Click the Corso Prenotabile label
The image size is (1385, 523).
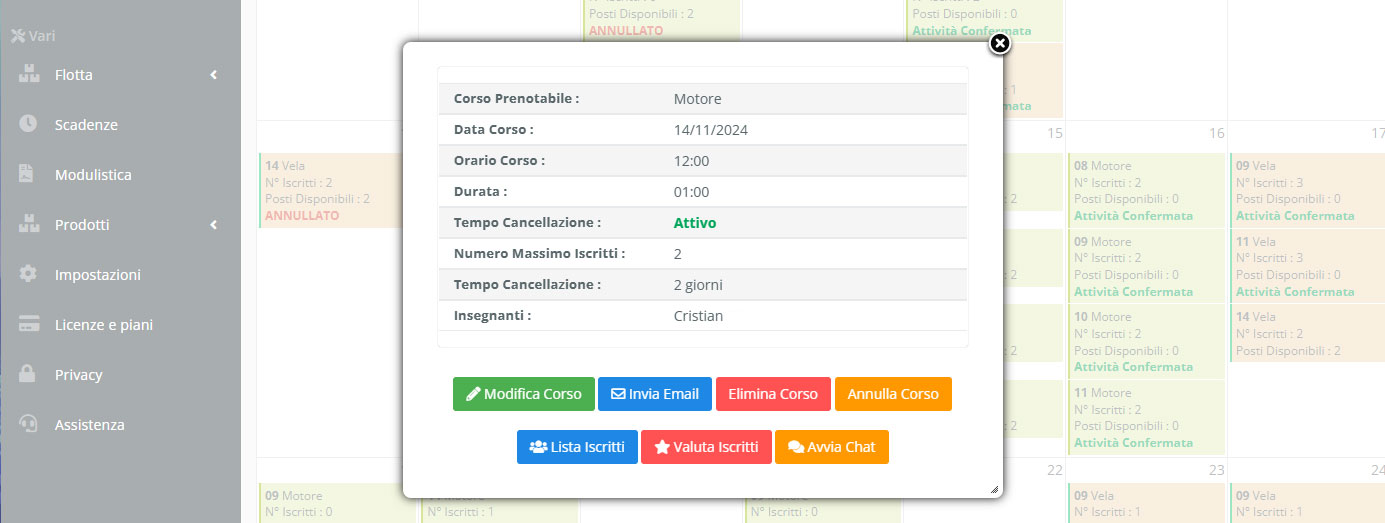[516, 99]
